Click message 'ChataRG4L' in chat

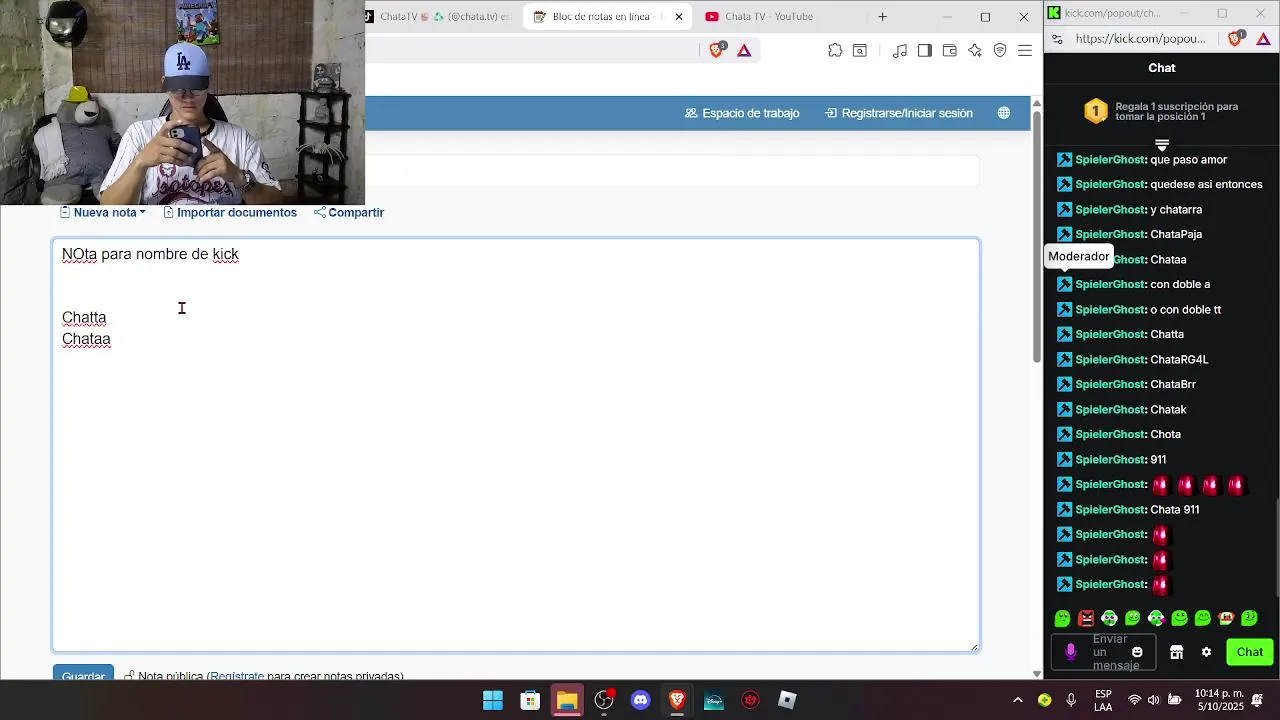pyautogui.click(x=1179, y=359)
